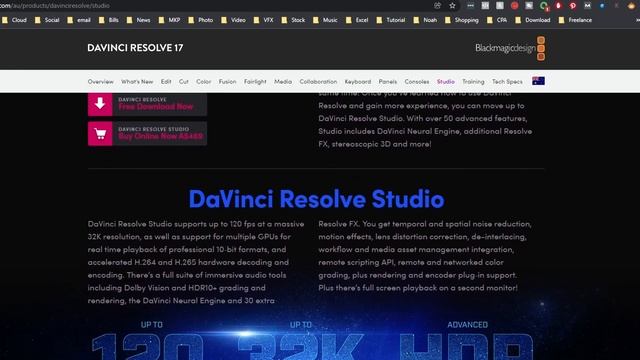Click the Blackmagicdesign logo
640x360 pixels.
click(510, 48)
